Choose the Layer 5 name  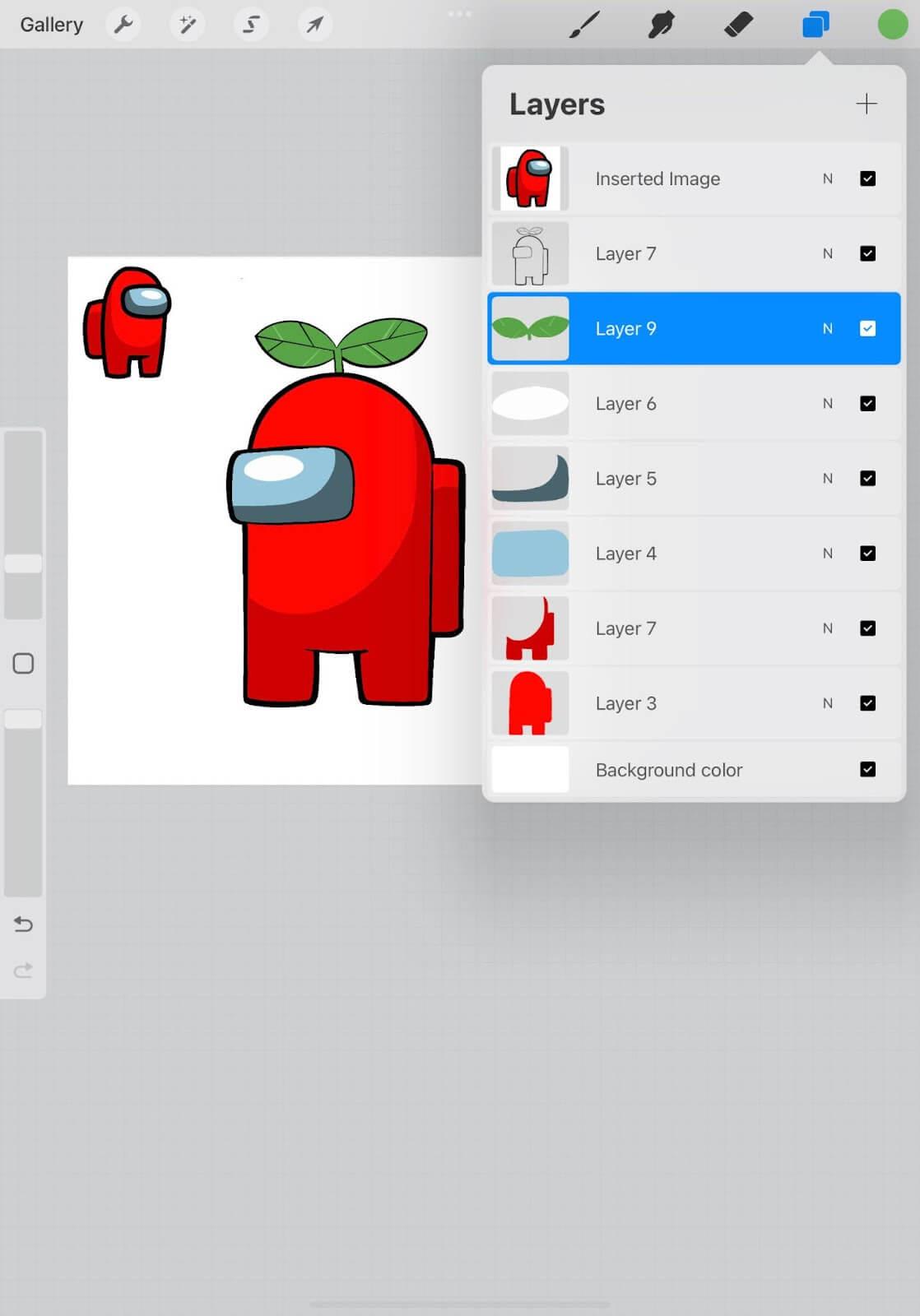pyautogui.click(x=625, y=478)
